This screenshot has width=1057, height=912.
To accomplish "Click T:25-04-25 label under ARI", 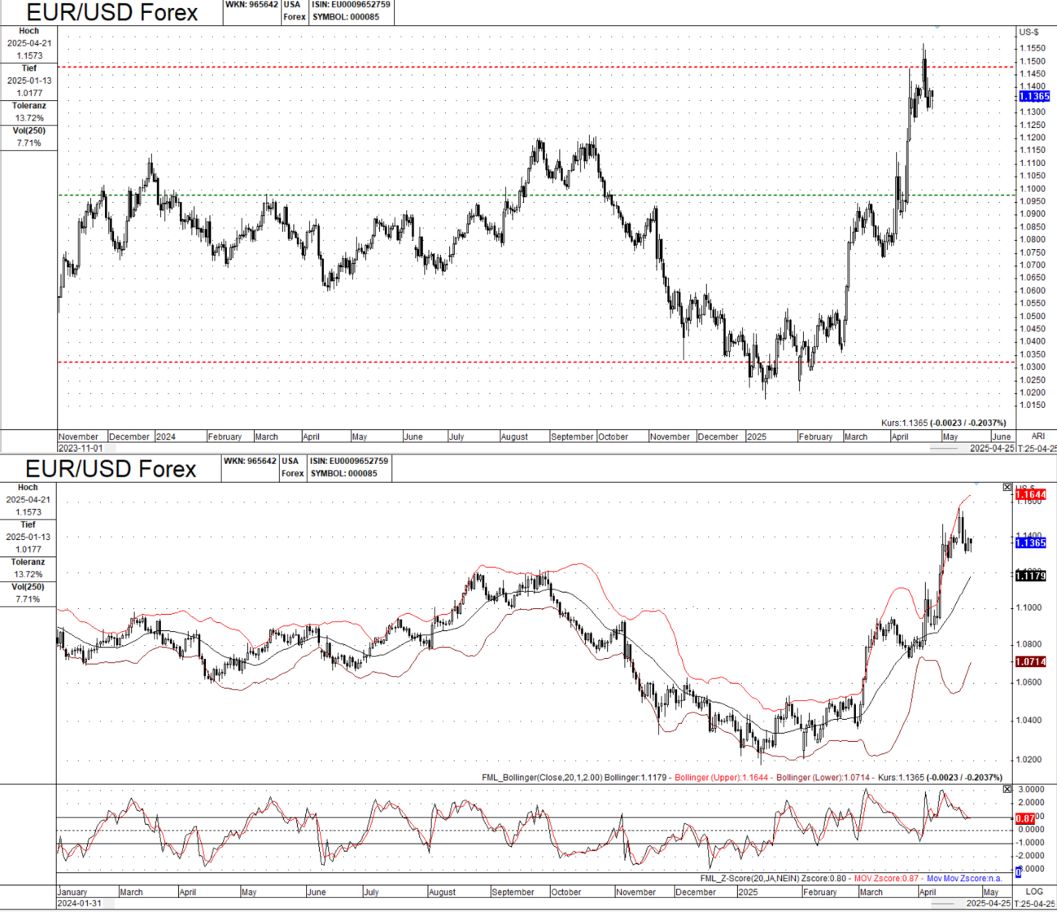I will (1037, 448).
